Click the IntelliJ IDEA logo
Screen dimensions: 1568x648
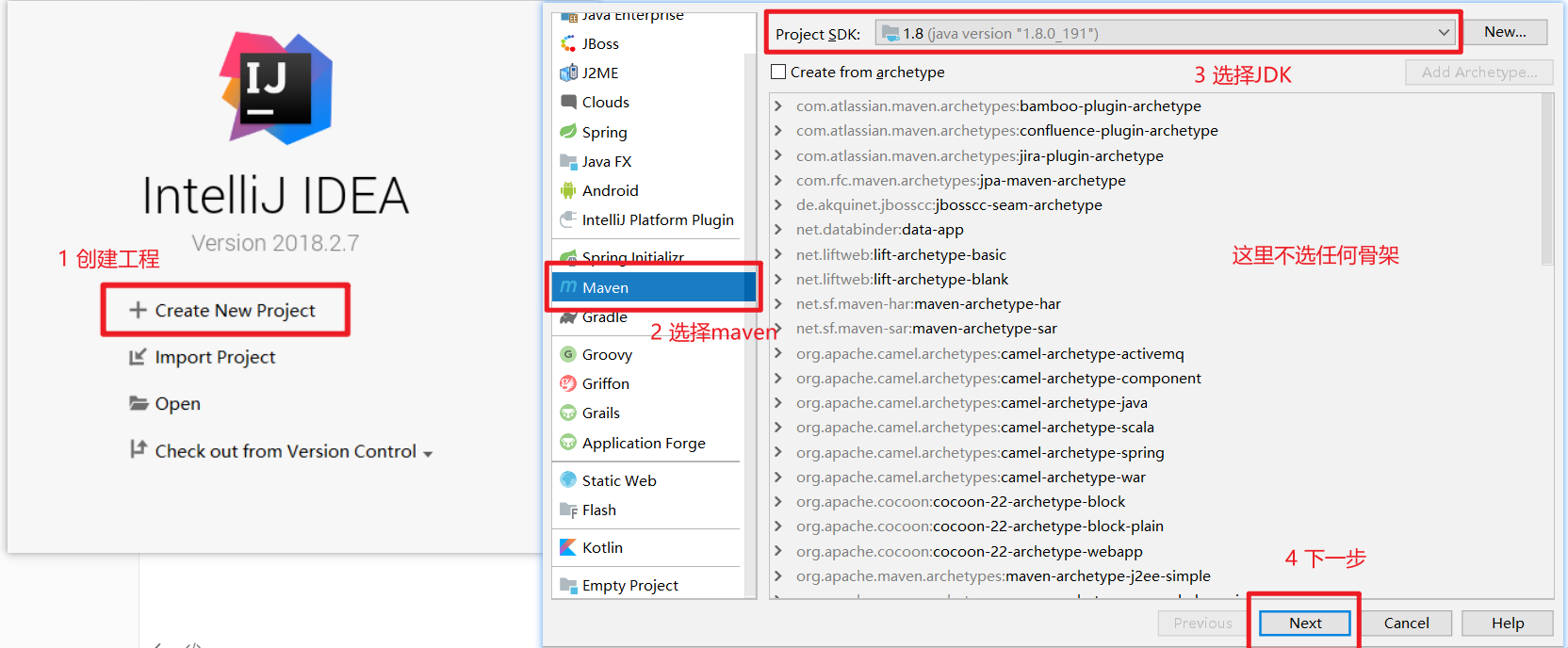coord(276,89)
